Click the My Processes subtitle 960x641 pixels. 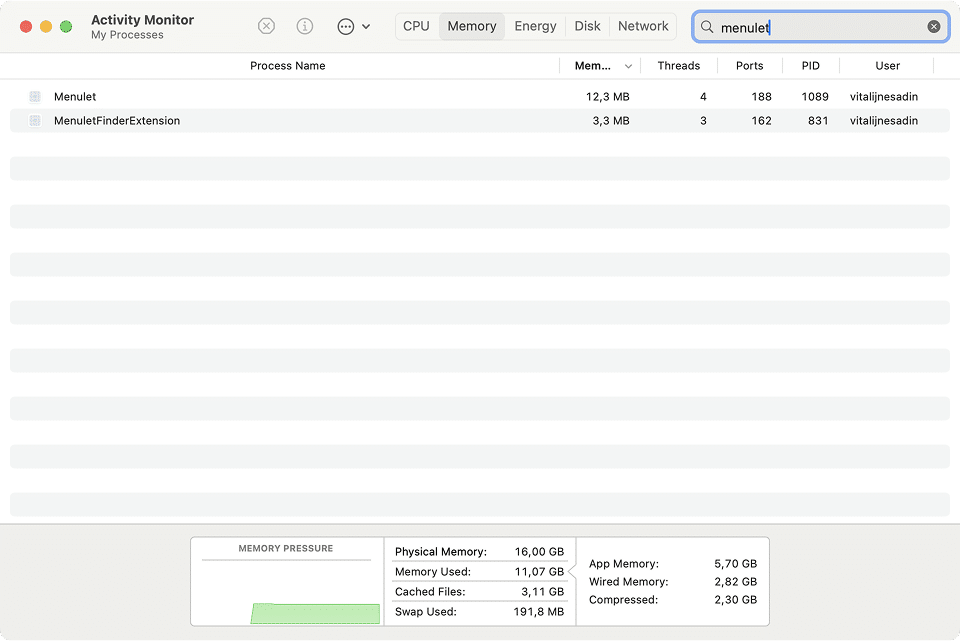127,35
